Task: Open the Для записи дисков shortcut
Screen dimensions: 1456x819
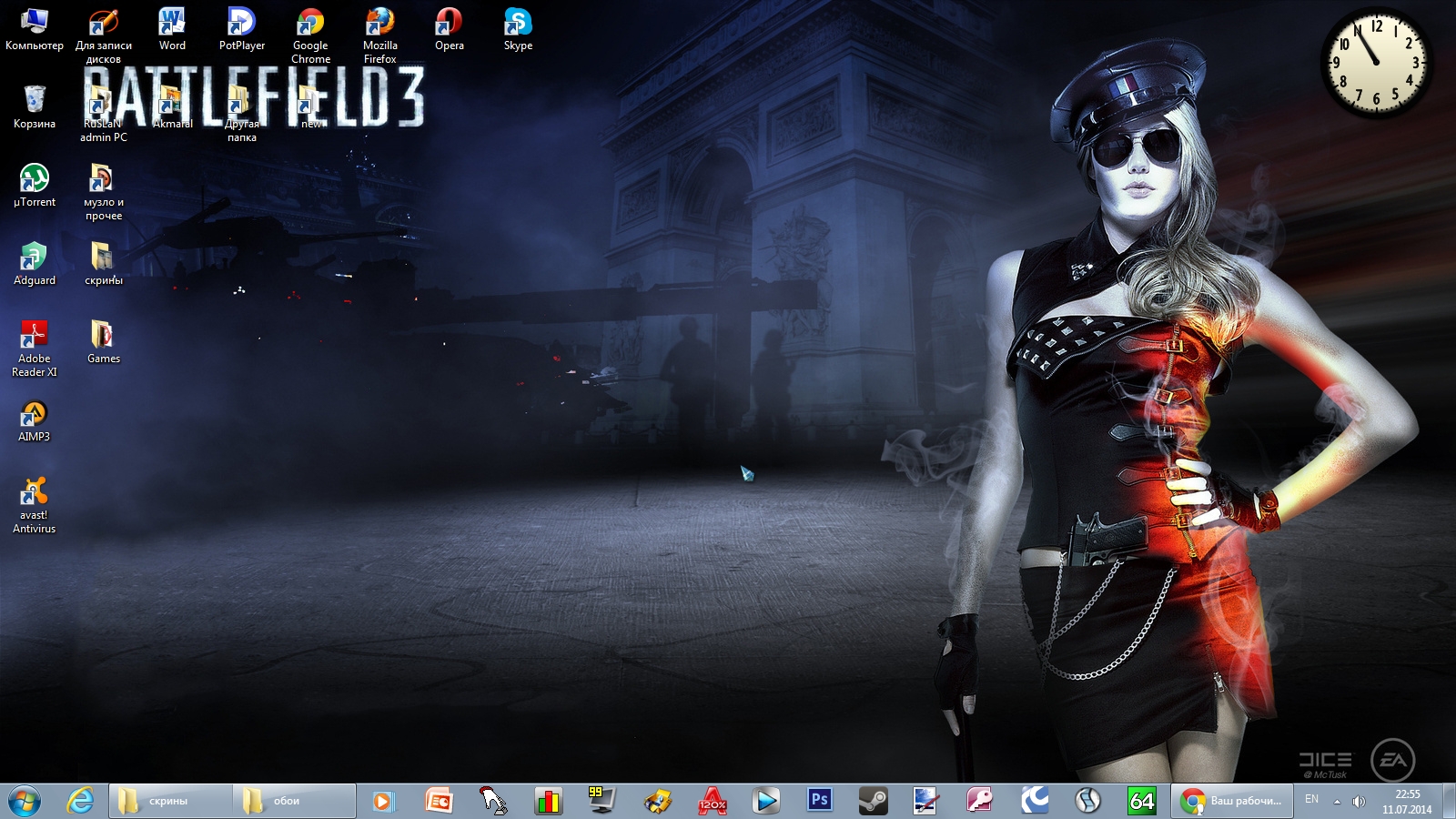Action: click(104, 35)
